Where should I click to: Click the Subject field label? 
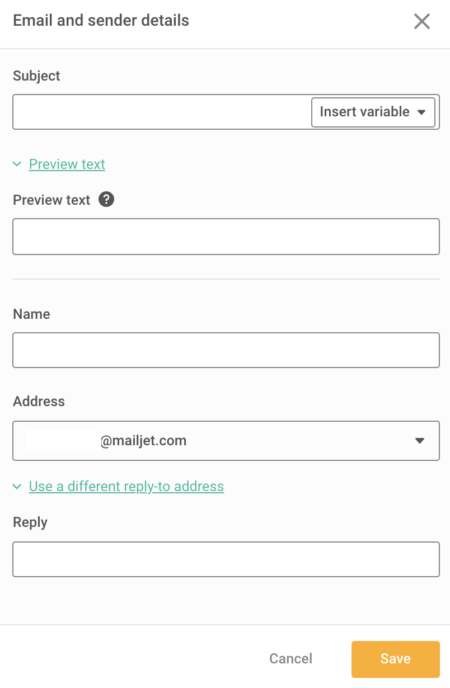tap(36, 76)
